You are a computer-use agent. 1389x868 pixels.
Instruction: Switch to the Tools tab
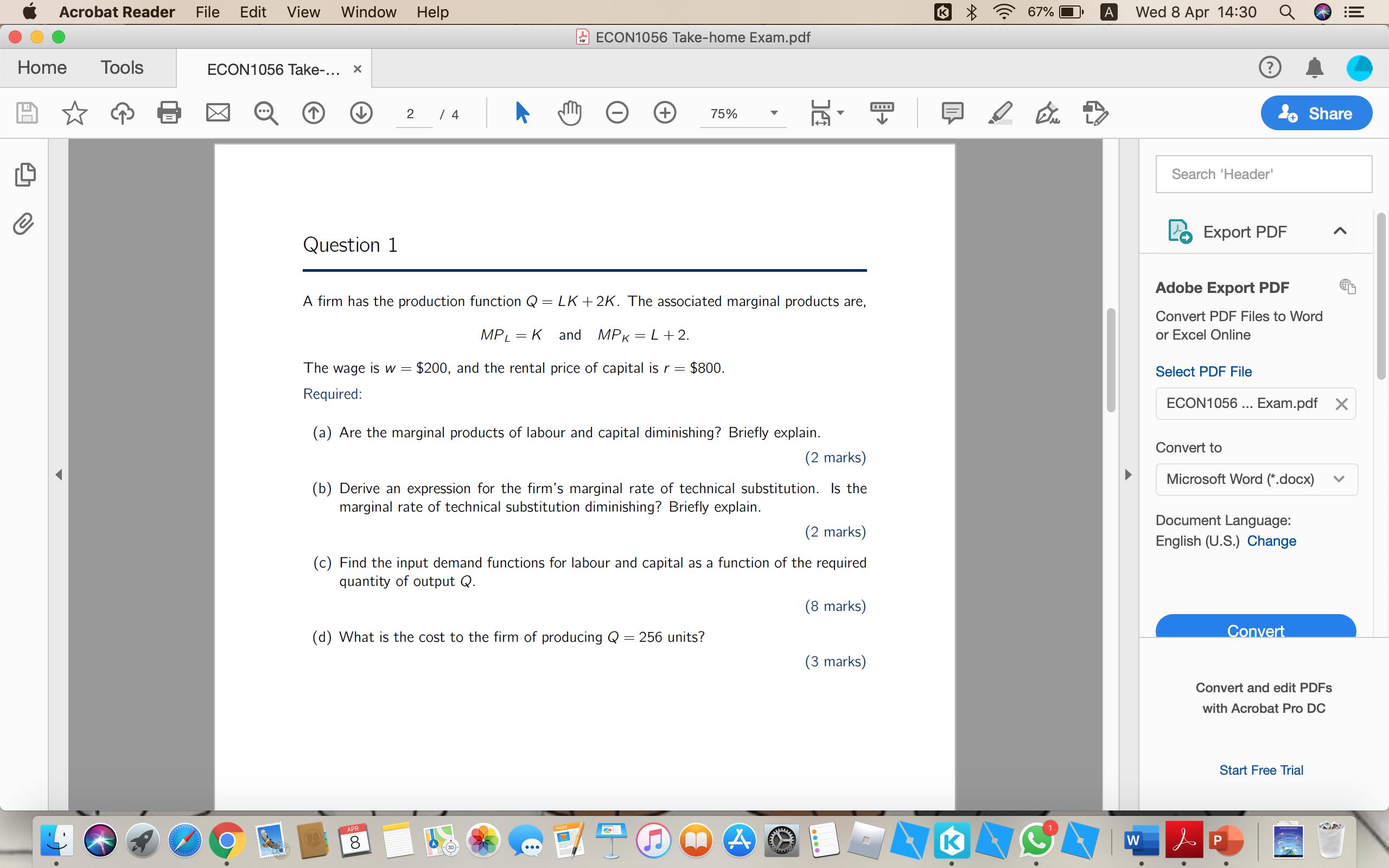[x=122, y=67]
